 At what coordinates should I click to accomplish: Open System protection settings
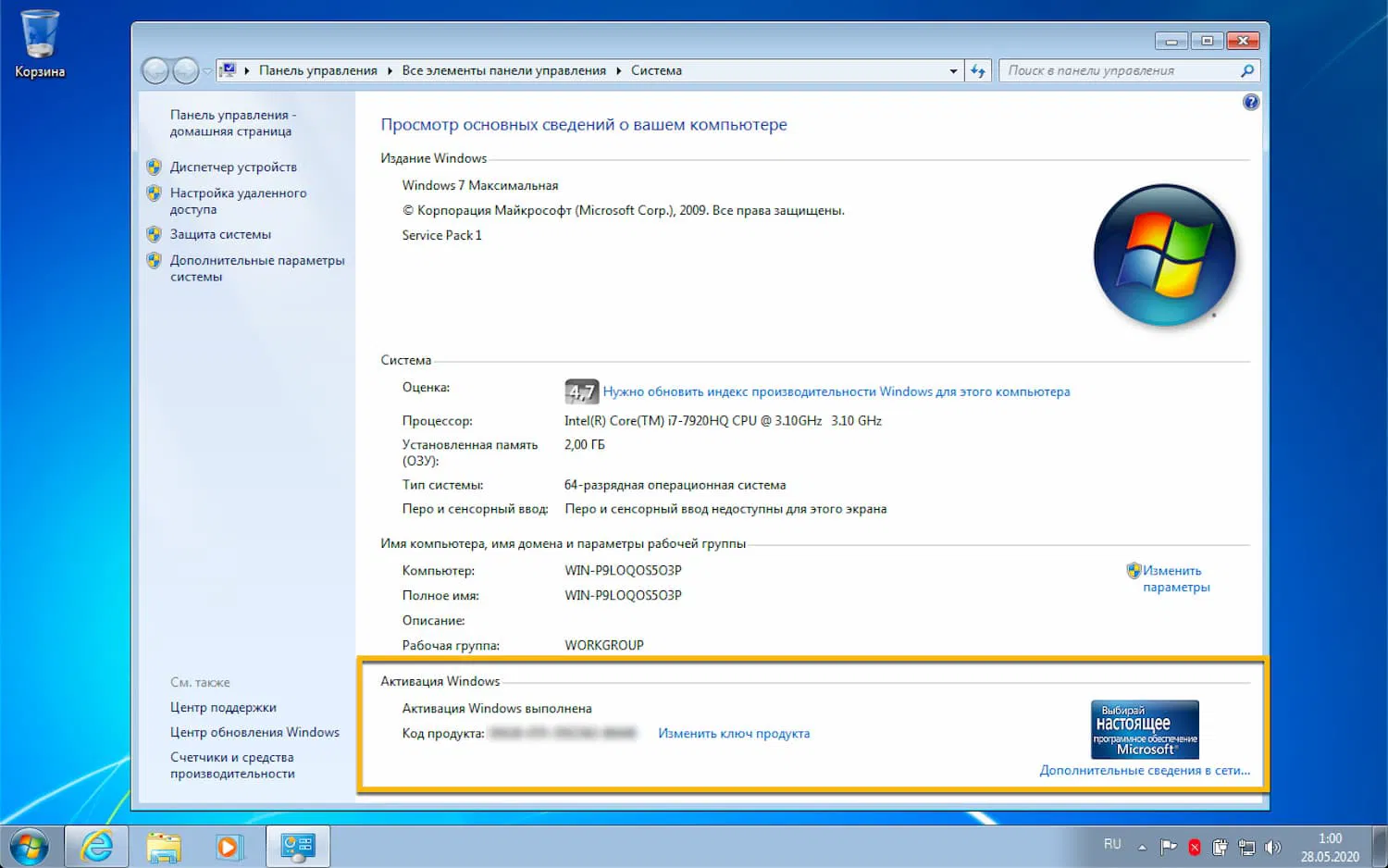coord(221,234)
